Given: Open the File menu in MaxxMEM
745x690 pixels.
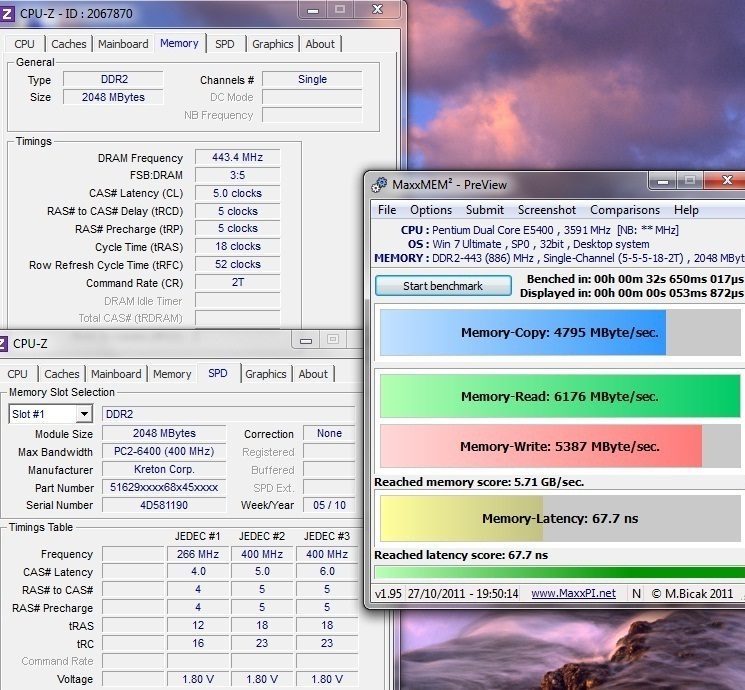Looking at the screenshot, I should [x=387, y=210].
